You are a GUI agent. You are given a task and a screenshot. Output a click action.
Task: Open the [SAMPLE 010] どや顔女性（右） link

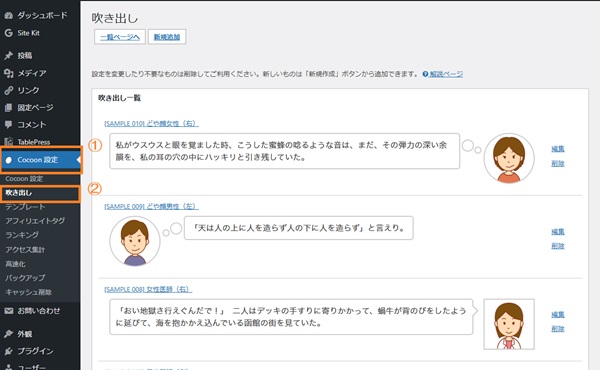(152, 124)
